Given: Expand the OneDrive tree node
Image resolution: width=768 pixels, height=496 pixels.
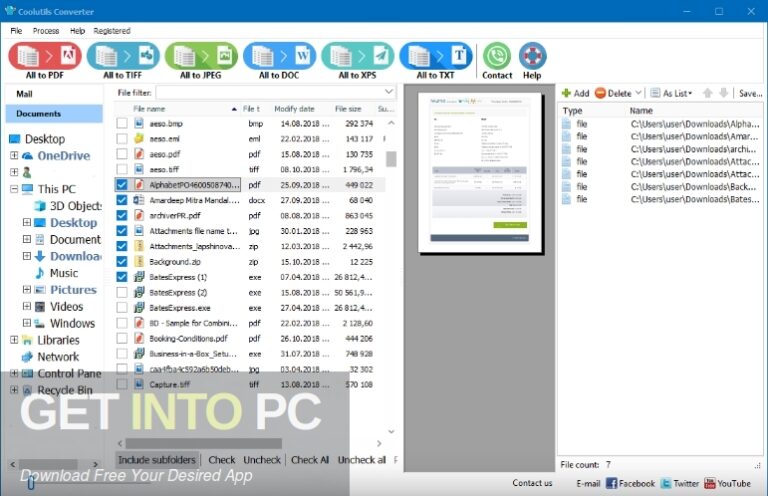Looking at the screenshot, I should pos(14,156).
